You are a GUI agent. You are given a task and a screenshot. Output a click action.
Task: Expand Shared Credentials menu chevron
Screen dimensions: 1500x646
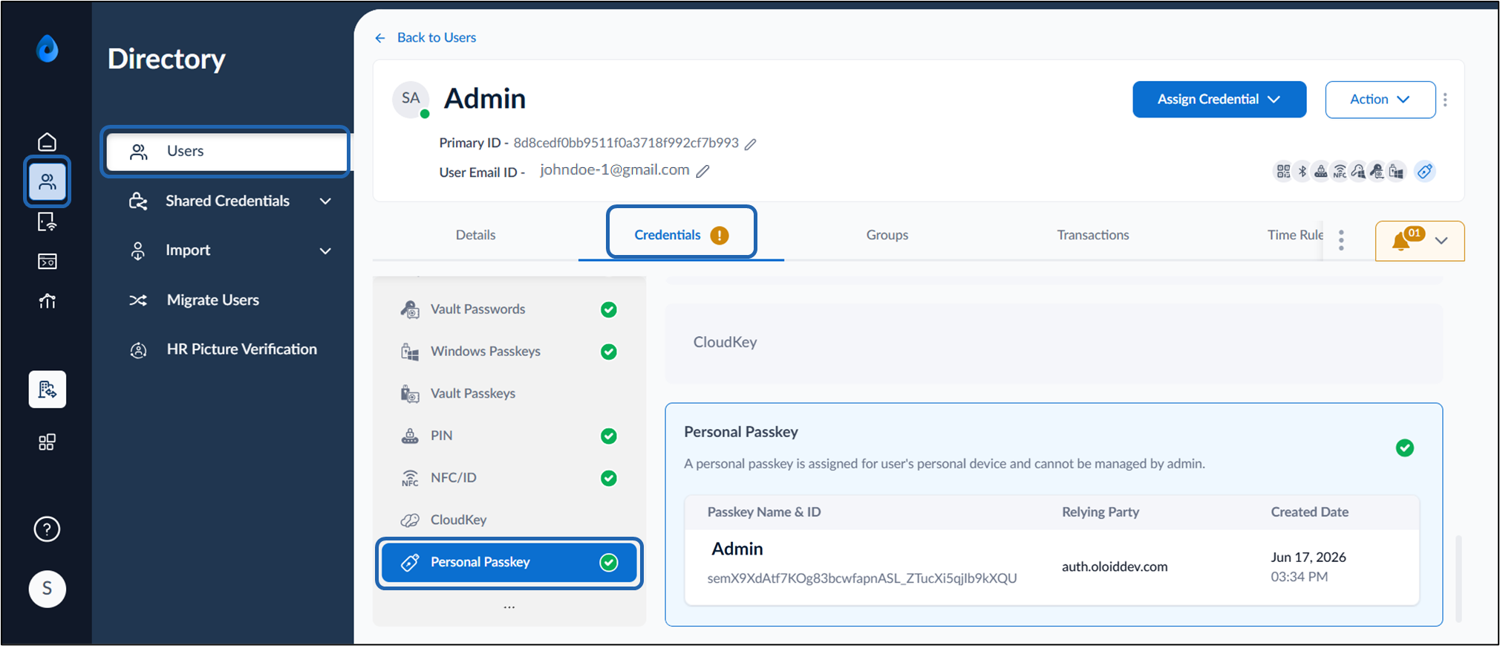tap(325, 201)
